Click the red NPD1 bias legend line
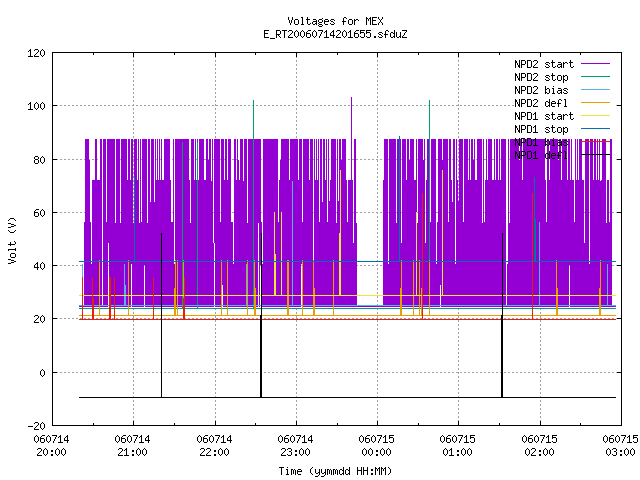 [x=596, y=142]
